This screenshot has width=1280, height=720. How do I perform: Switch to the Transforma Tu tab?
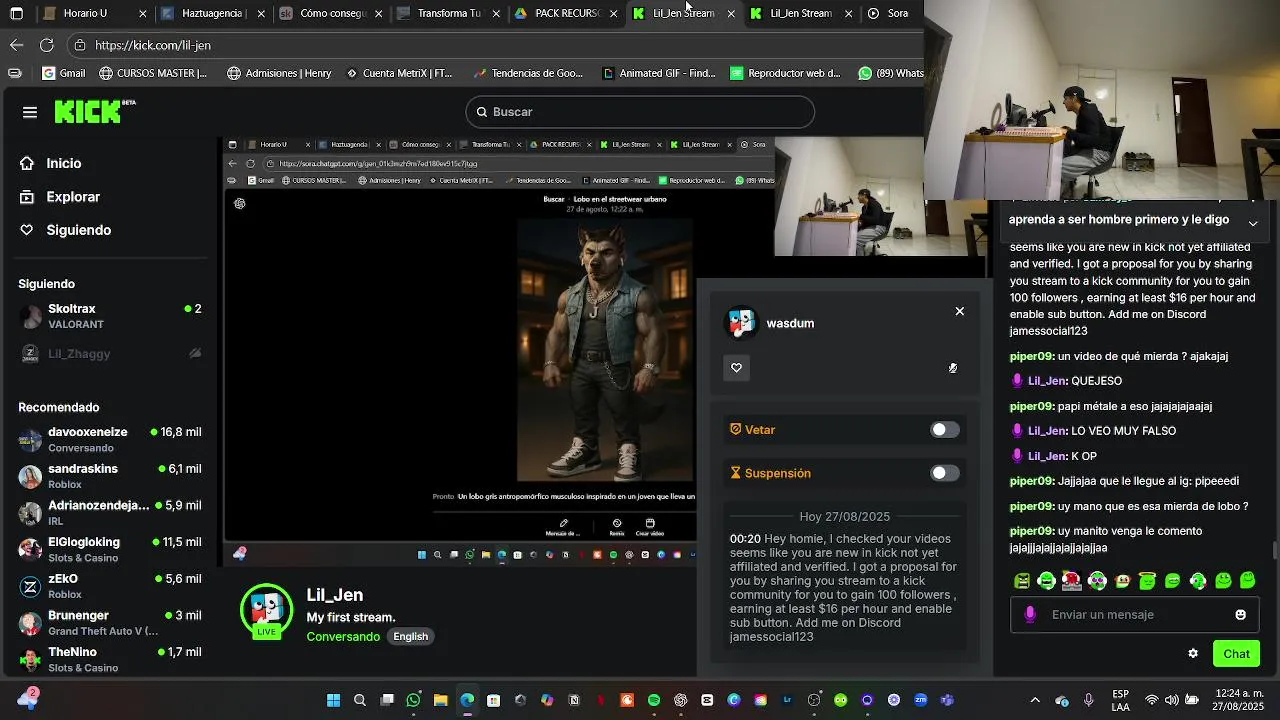[x=448, y=14]
